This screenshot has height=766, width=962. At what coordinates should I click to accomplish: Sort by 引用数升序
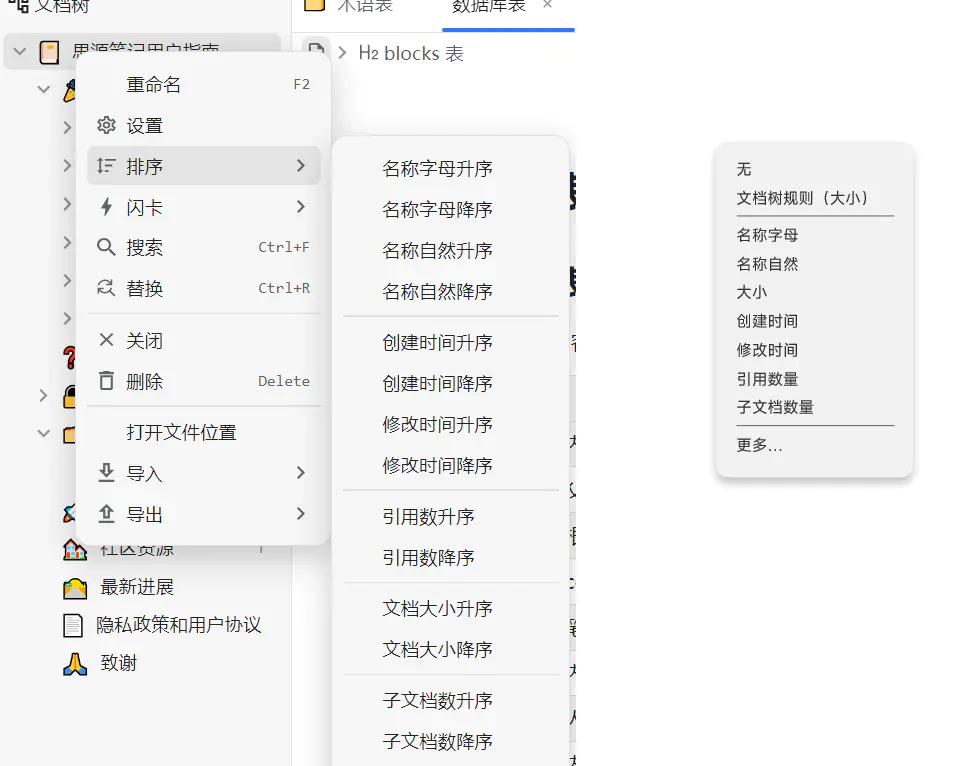pyautogui.click(x=451, y=517)
